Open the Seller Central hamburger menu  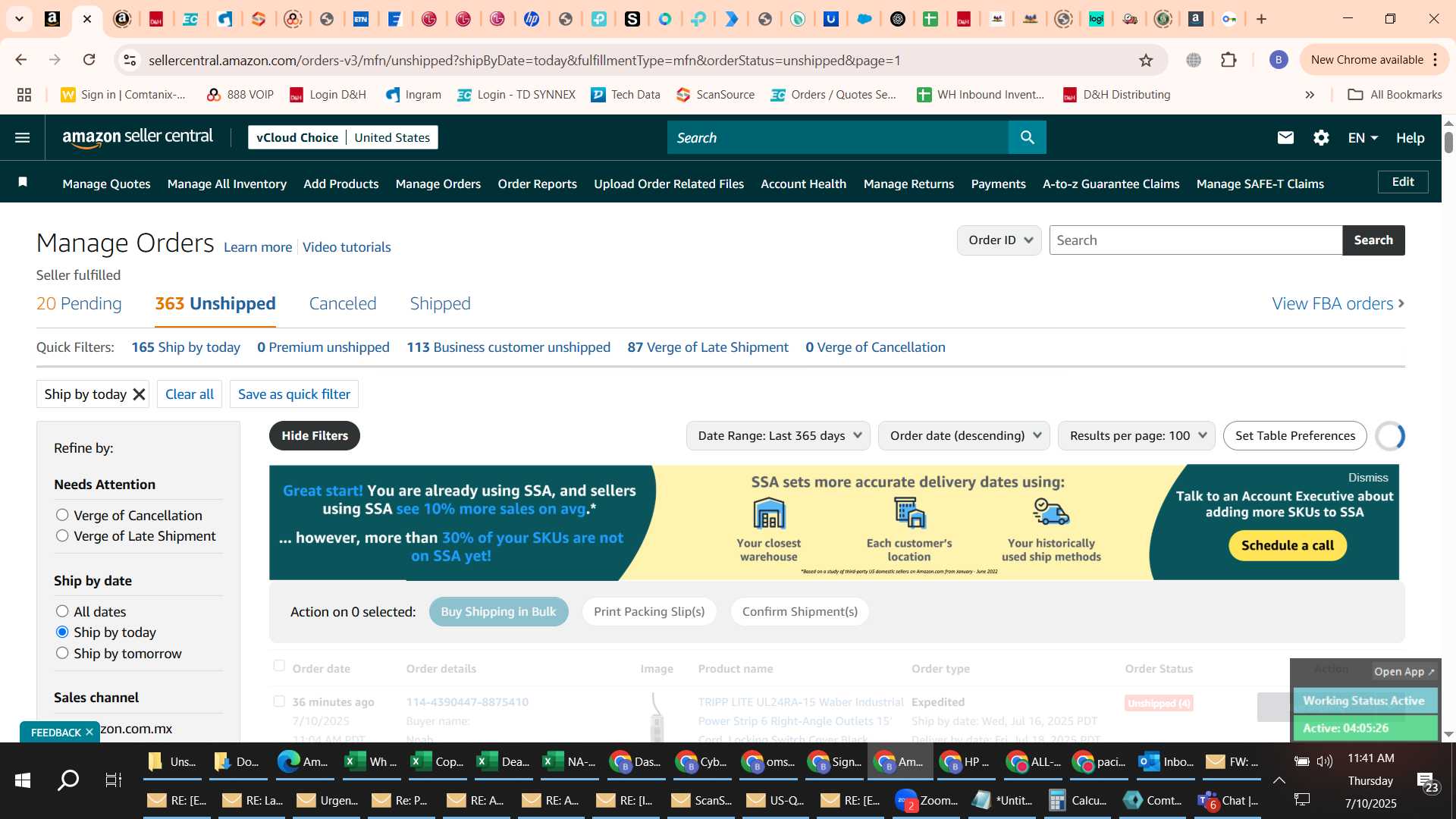[22, 137]
